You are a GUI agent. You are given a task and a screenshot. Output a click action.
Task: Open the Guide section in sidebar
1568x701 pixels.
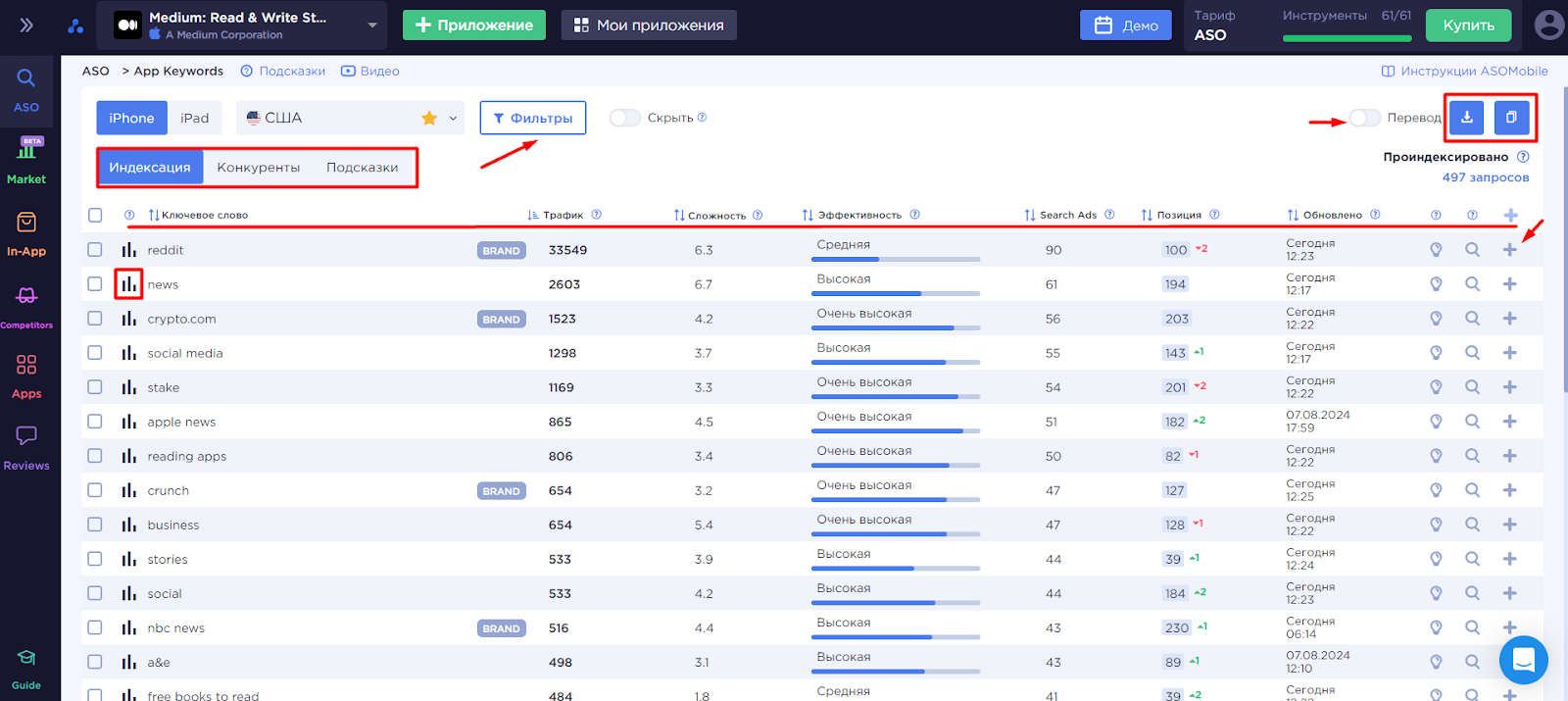click(x=26, y=670)
